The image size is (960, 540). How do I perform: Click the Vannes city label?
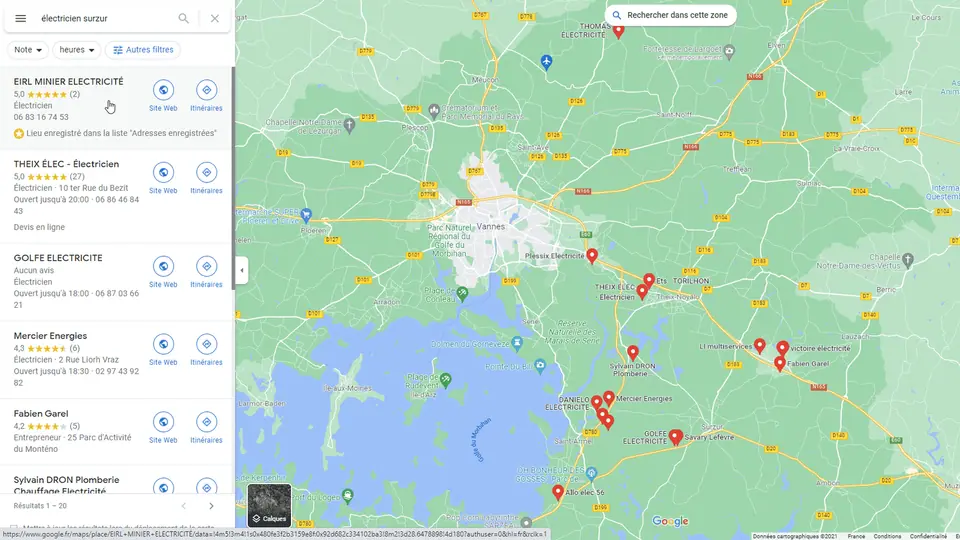point(490,227)
